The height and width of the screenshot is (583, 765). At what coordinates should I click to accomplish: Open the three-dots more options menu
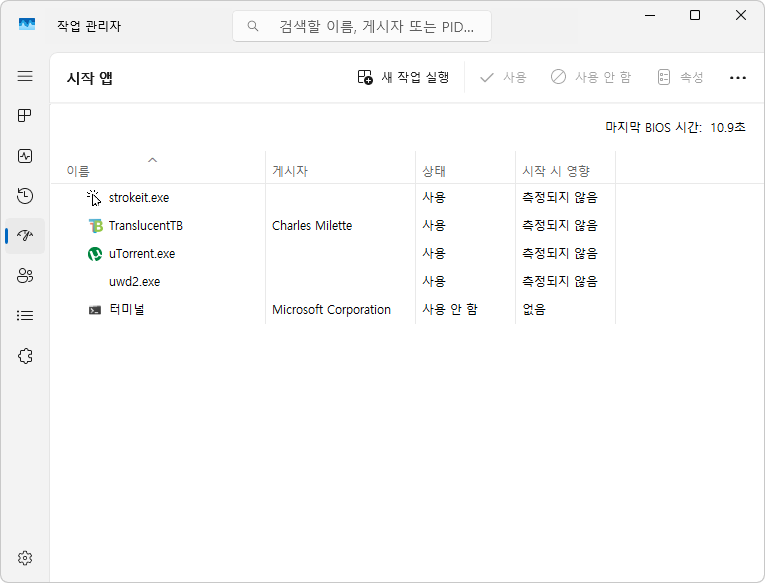pyautogui.click(x=738, y=78)
